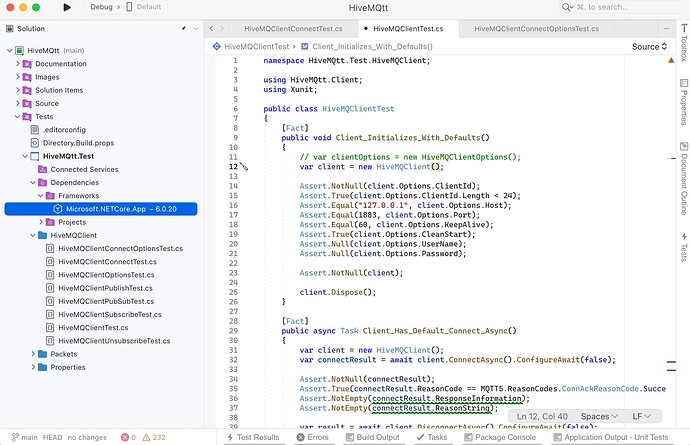Screen dimensions: 690x445
Task: Select Microsoft.NETCore.App framework item
Action: [x=101, y=209]
